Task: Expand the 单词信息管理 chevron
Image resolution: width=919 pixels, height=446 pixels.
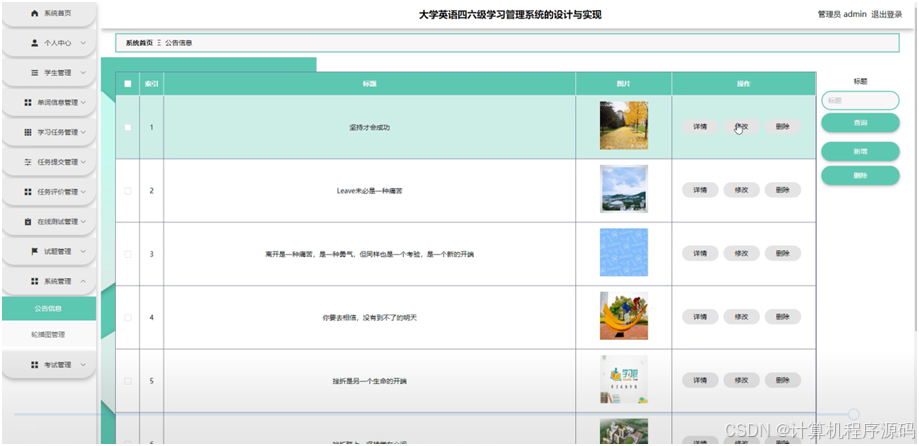Action: click(83, 103)
